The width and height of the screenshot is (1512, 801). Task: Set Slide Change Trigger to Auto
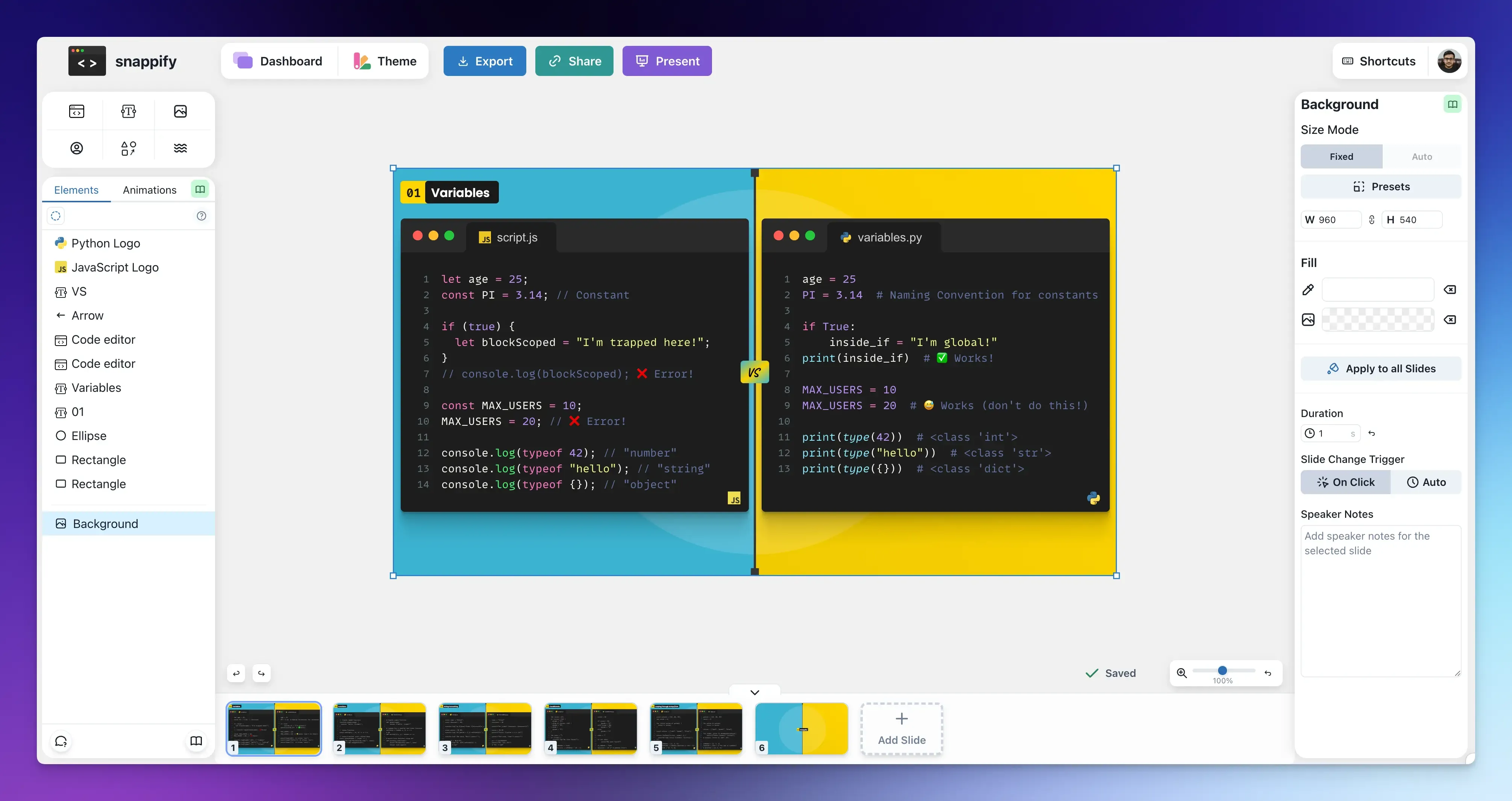pyautogui.click(x=1427, y=481)
